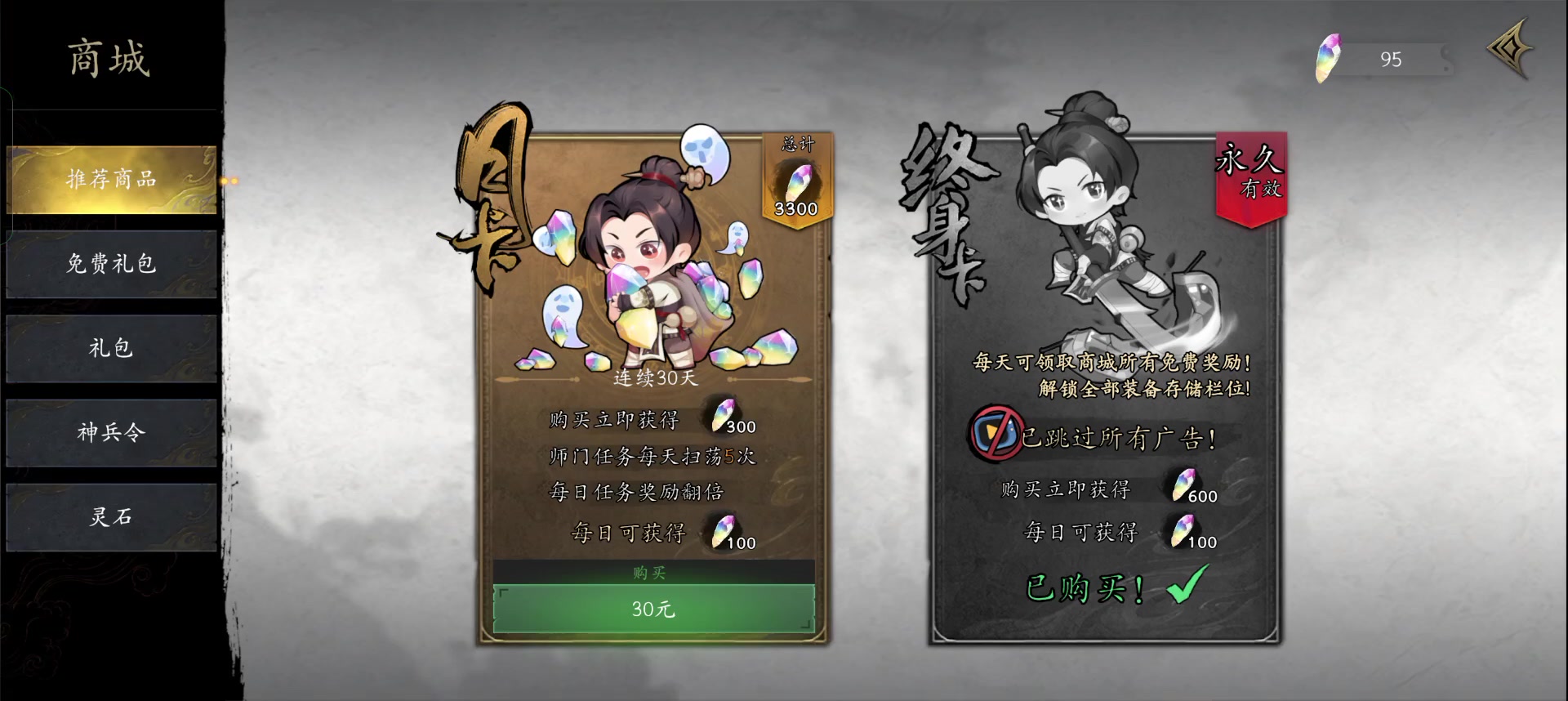
Task: Switch to the 免费礼包 tab
Action: pos(111,264)
